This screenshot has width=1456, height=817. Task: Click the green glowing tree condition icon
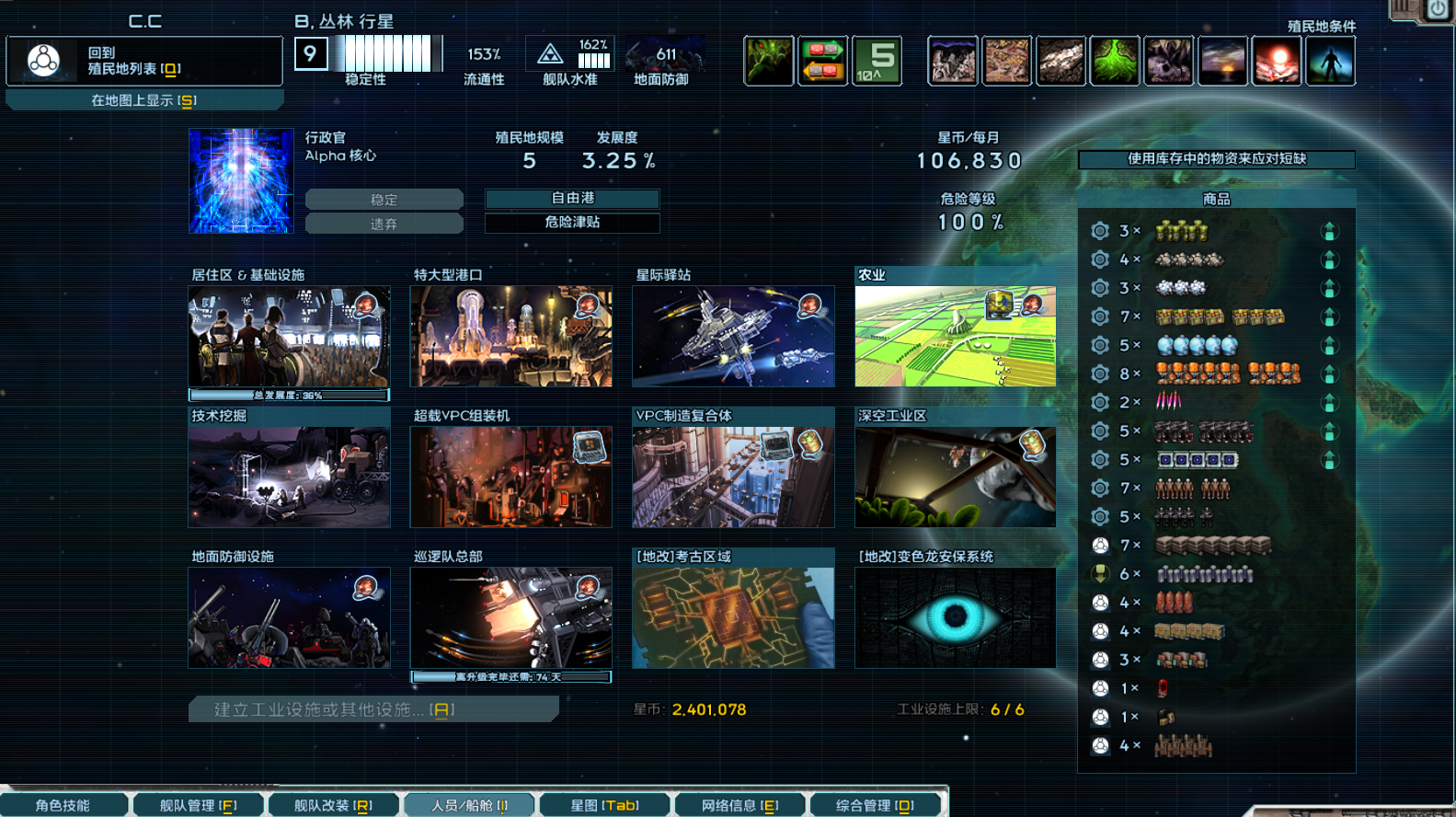tap(1115, 61)
